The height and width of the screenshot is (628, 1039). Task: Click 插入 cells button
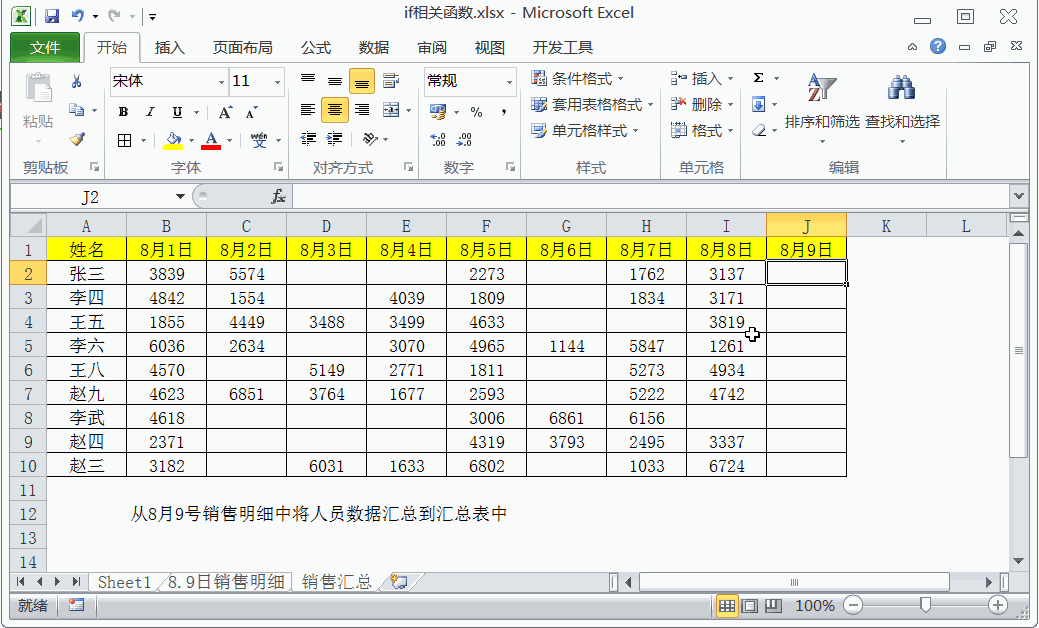pyautogui.click(x=702, y=78)
